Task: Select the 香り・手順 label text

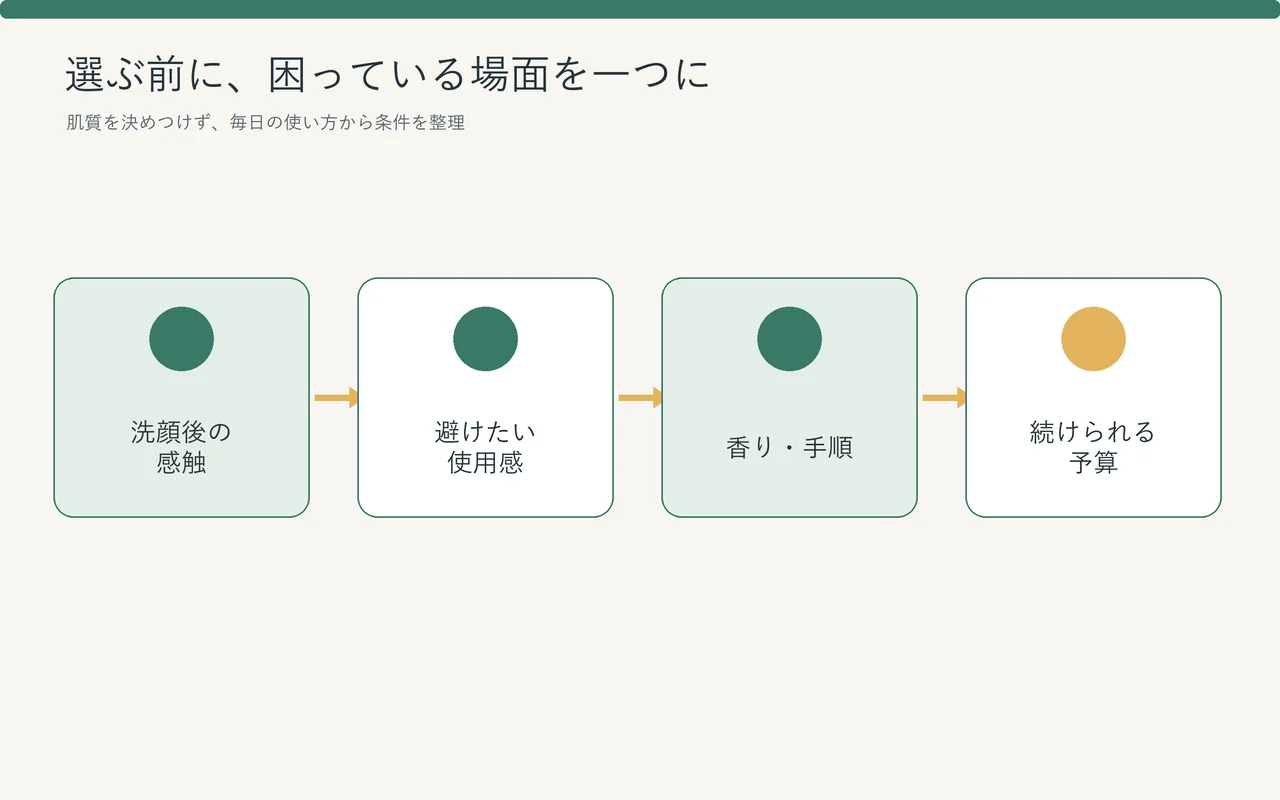Action: [x=789, y=447]
